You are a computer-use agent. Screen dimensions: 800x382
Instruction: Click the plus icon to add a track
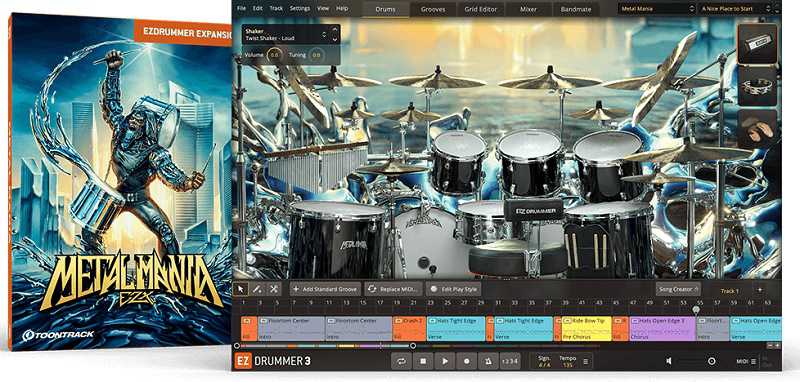click(x=759, y=290)
